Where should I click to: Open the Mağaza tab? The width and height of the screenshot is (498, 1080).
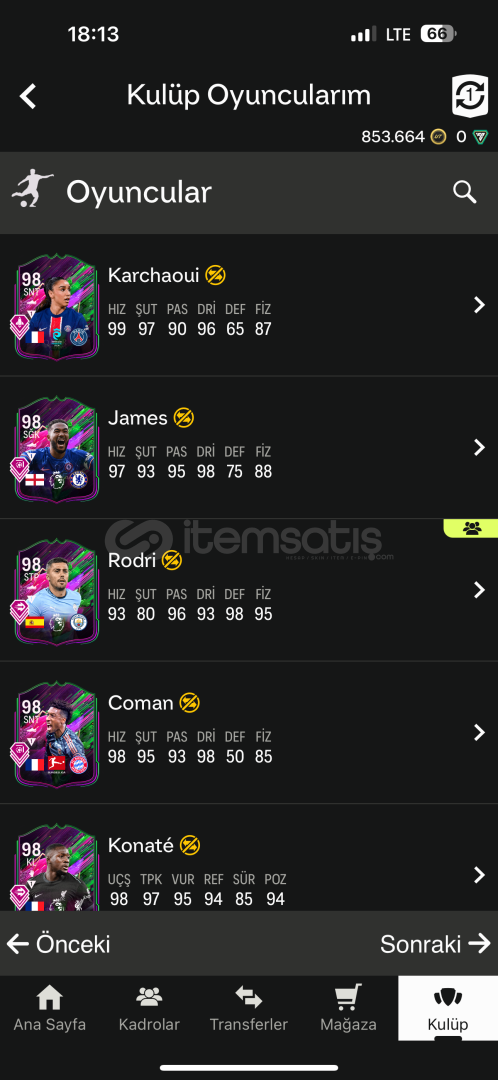coord(349,1008)
